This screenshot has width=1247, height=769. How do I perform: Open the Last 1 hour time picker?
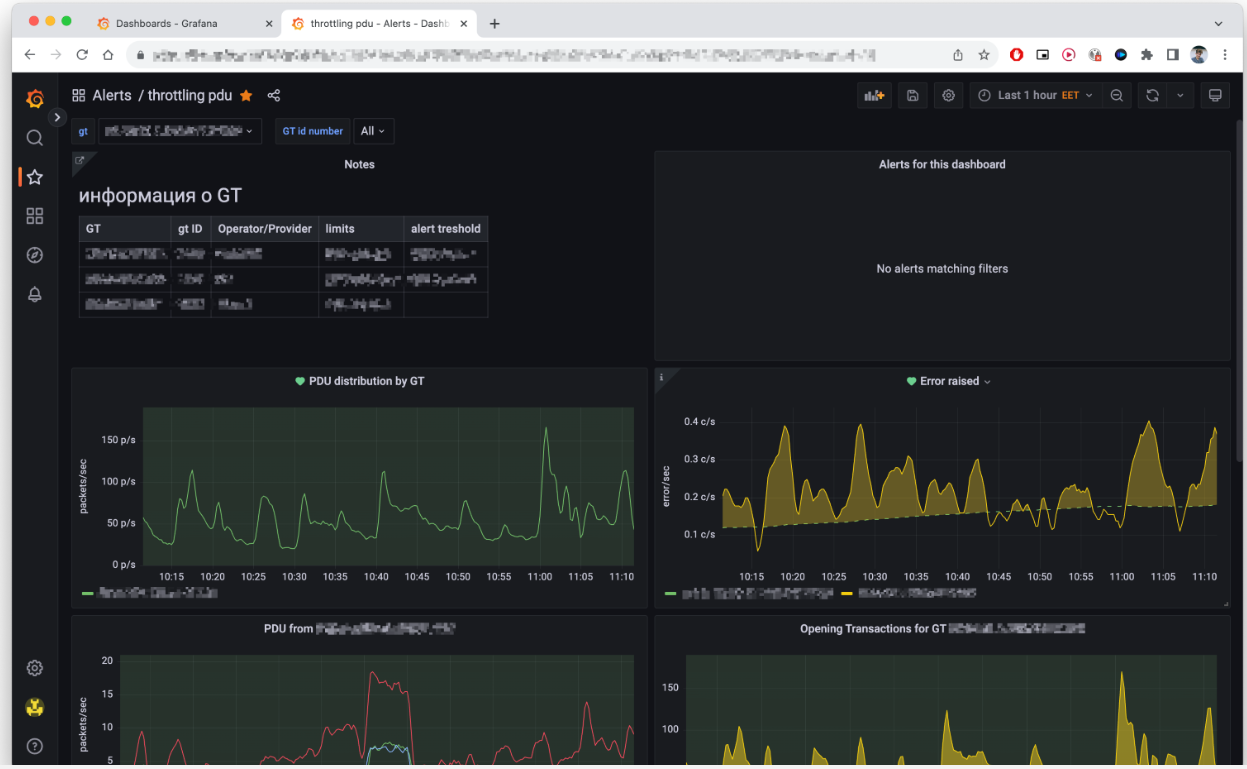click(1036, 95)
